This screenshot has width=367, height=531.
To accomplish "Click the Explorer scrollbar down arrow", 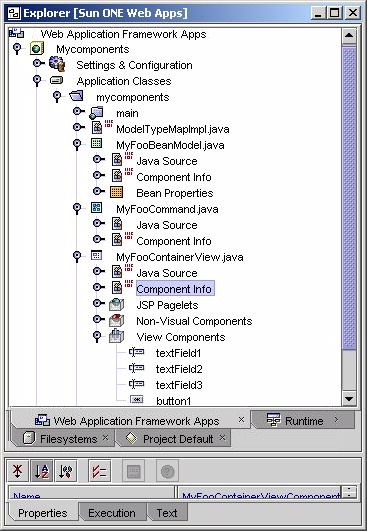I will [x=349, y=398].
